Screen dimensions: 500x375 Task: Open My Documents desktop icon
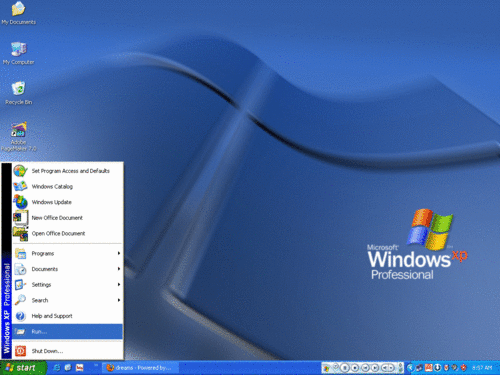19,14
